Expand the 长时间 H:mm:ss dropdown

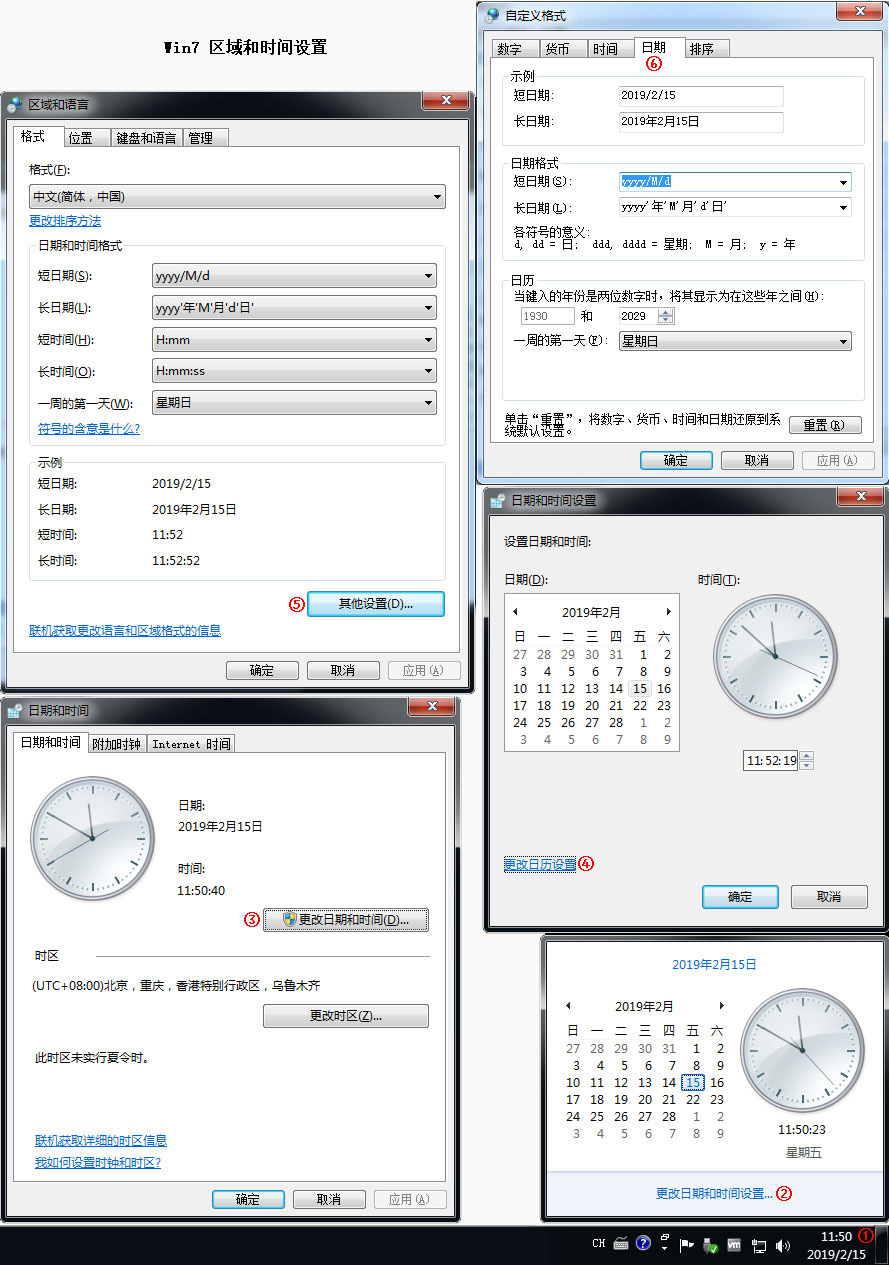tap(294, 371)
